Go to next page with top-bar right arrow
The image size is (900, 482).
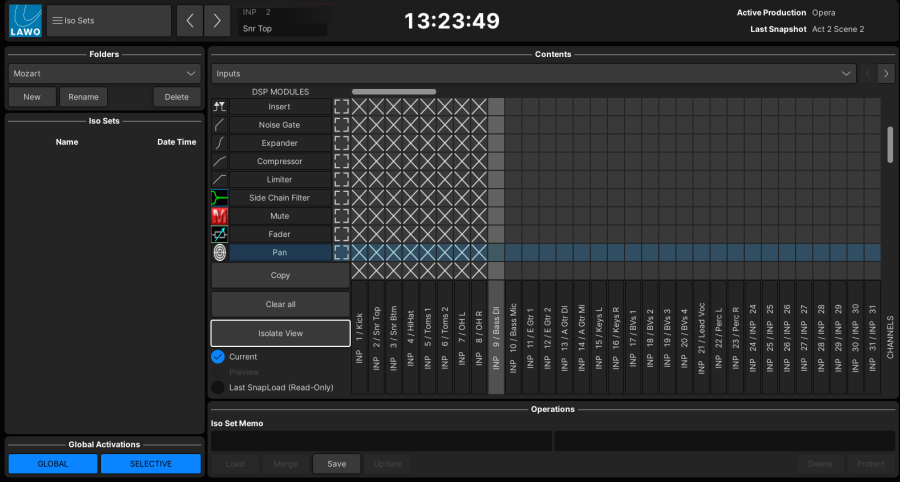(x=217, y=20)
